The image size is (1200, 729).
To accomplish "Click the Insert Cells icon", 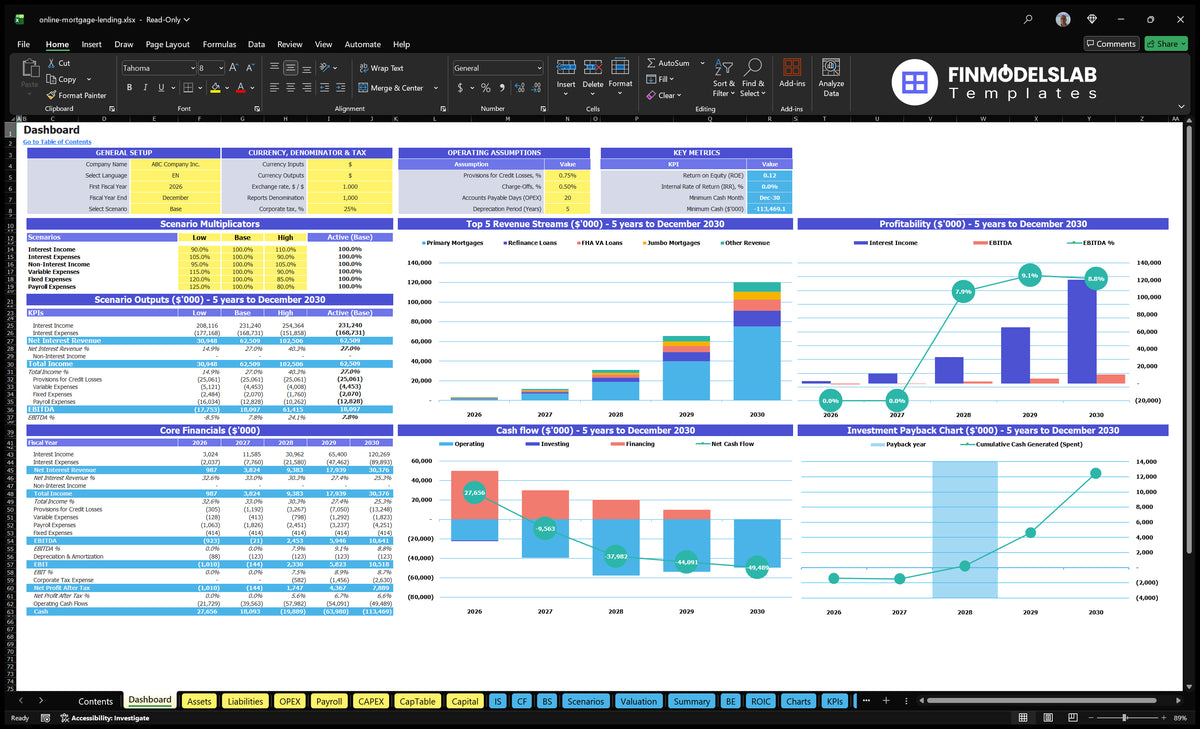I will tap(566, 68).
